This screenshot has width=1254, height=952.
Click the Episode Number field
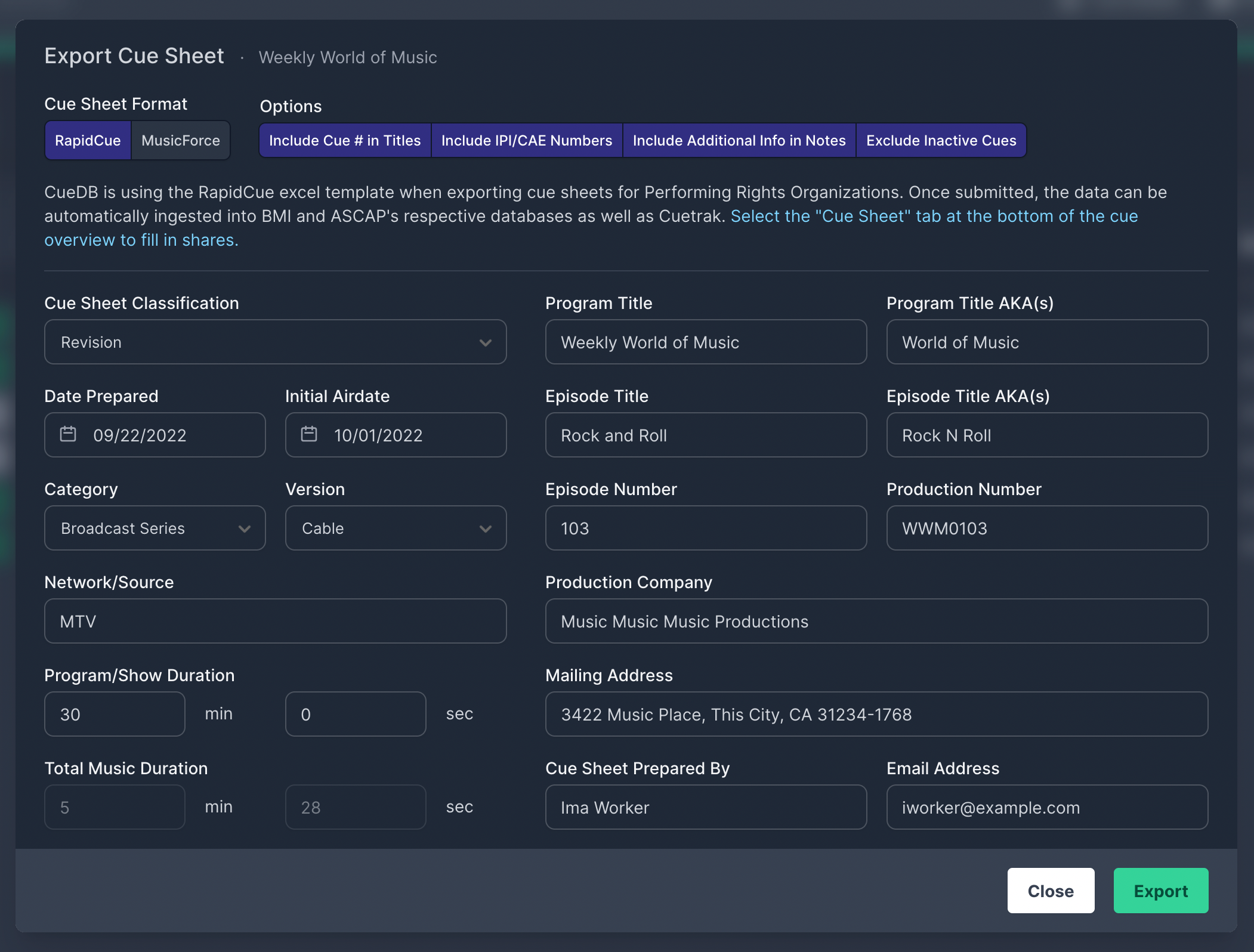point(706,528)
